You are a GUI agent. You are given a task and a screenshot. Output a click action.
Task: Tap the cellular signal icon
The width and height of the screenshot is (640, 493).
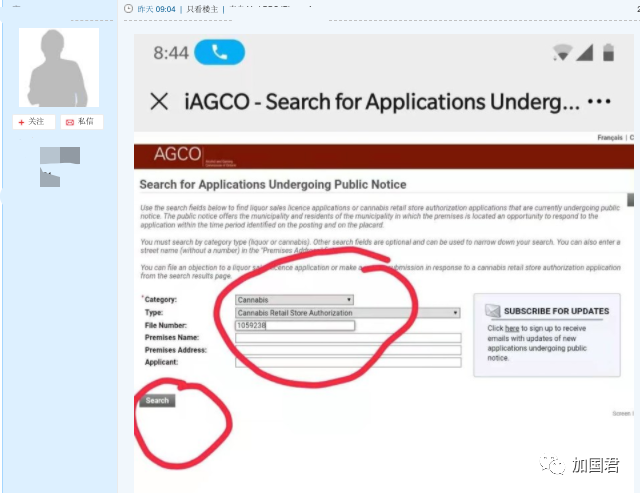point(584,53)
